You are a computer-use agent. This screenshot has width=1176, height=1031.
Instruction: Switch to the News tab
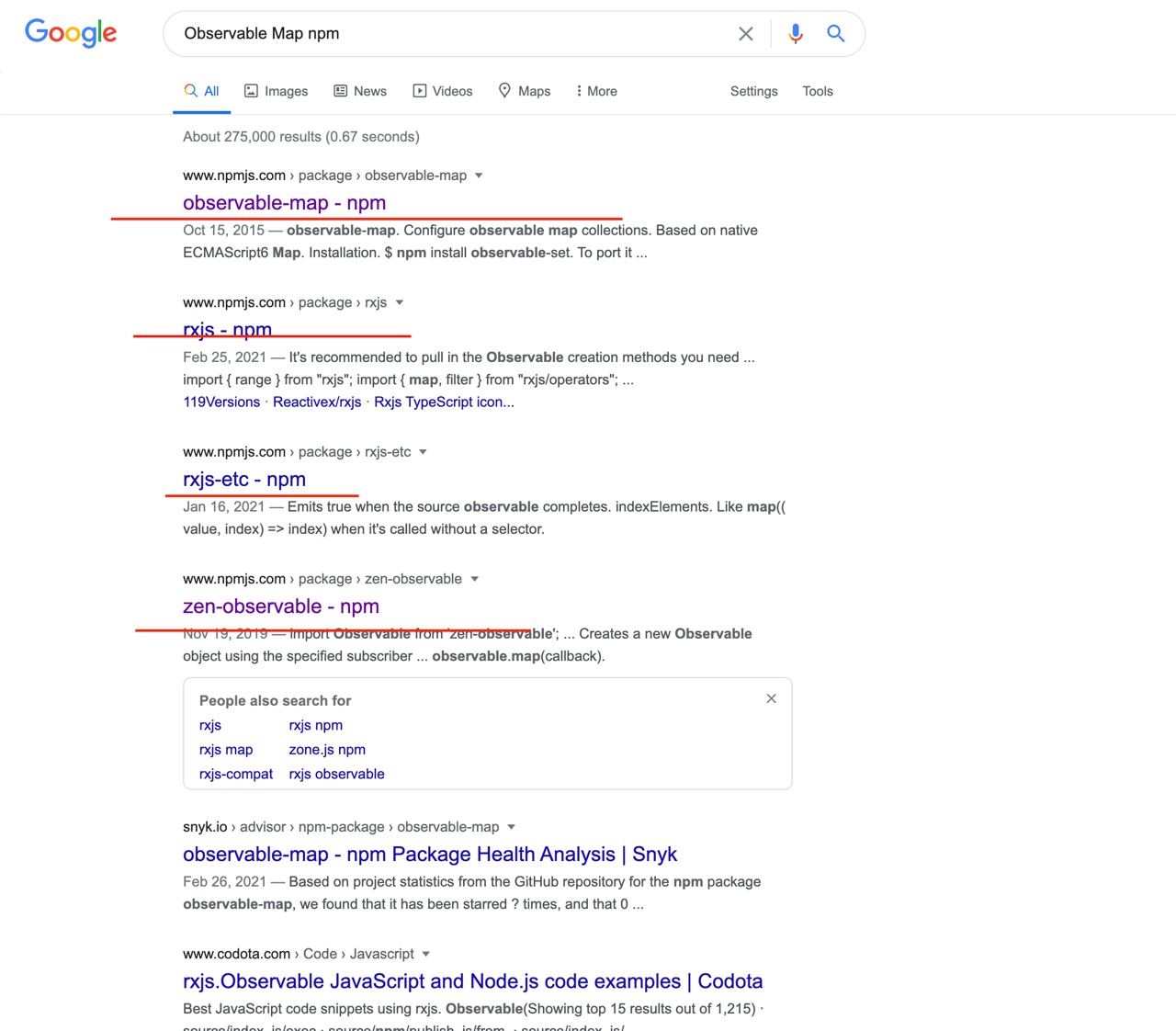(360, 91)
